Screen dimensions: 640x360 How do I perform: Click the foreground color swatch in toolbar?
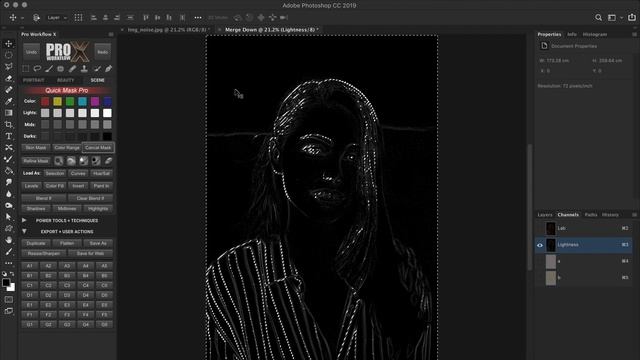point(6,282)
